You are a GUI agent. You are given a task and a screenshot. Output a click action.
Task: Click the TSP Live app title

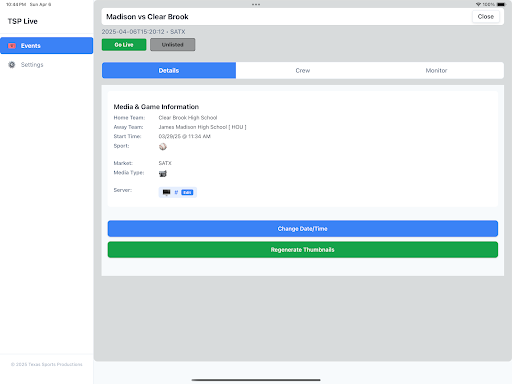coord(23,21)
